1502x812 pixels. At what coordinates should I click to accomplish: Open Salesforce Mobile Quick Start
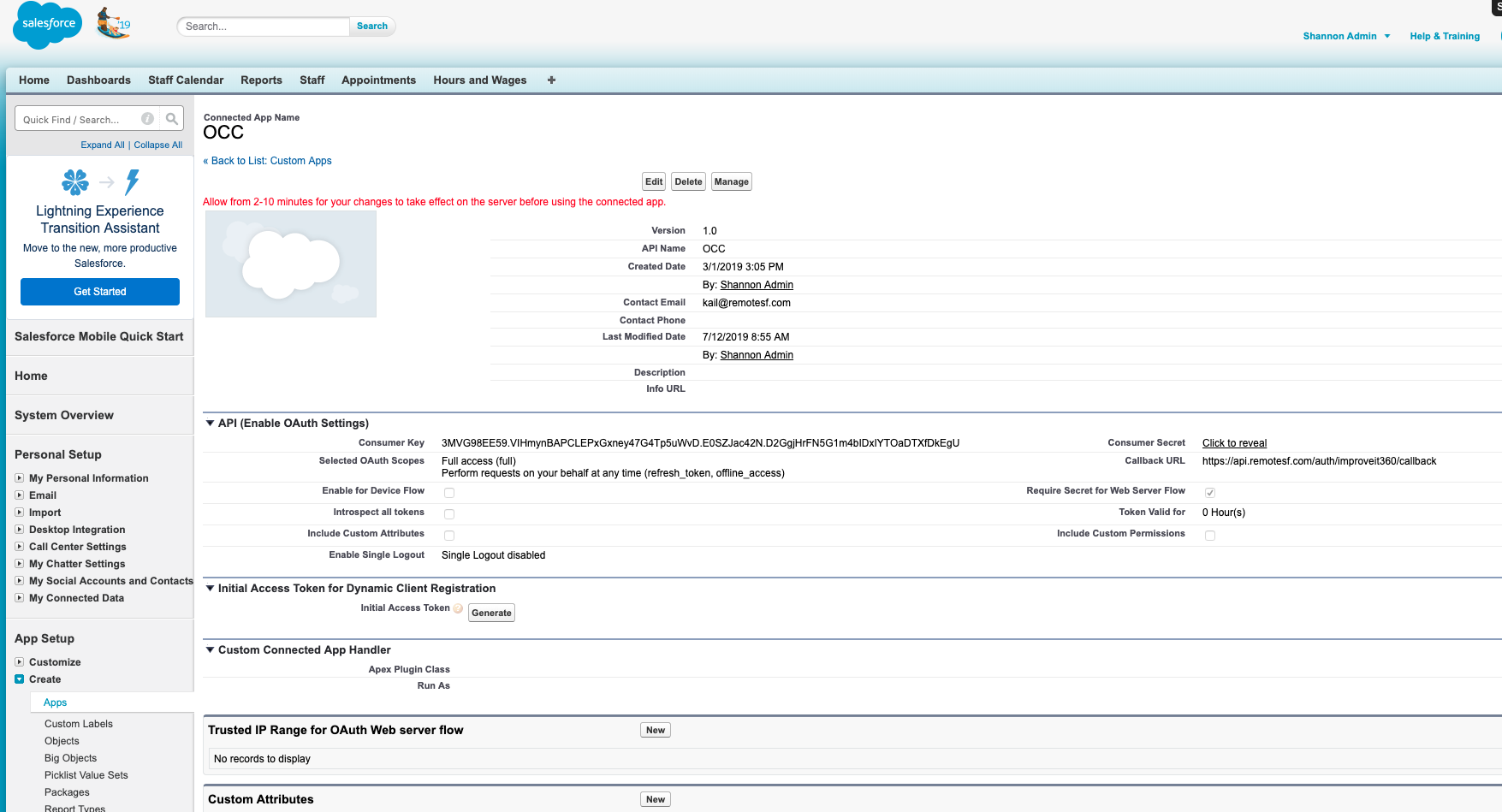99,336
